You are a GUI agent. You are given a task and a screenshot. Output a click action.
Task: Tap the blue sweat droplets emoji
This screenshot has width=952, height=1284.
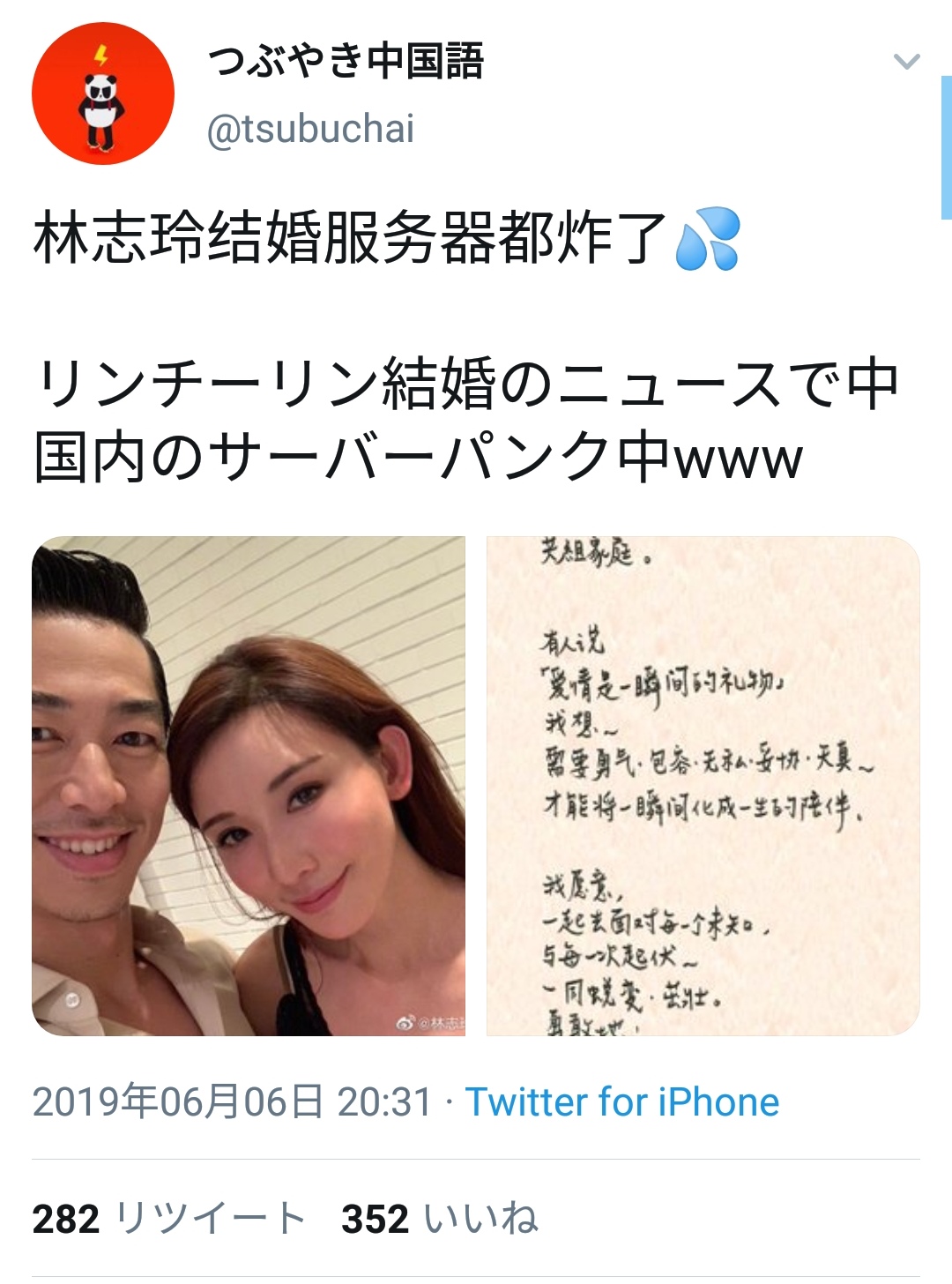click(707, 239)
